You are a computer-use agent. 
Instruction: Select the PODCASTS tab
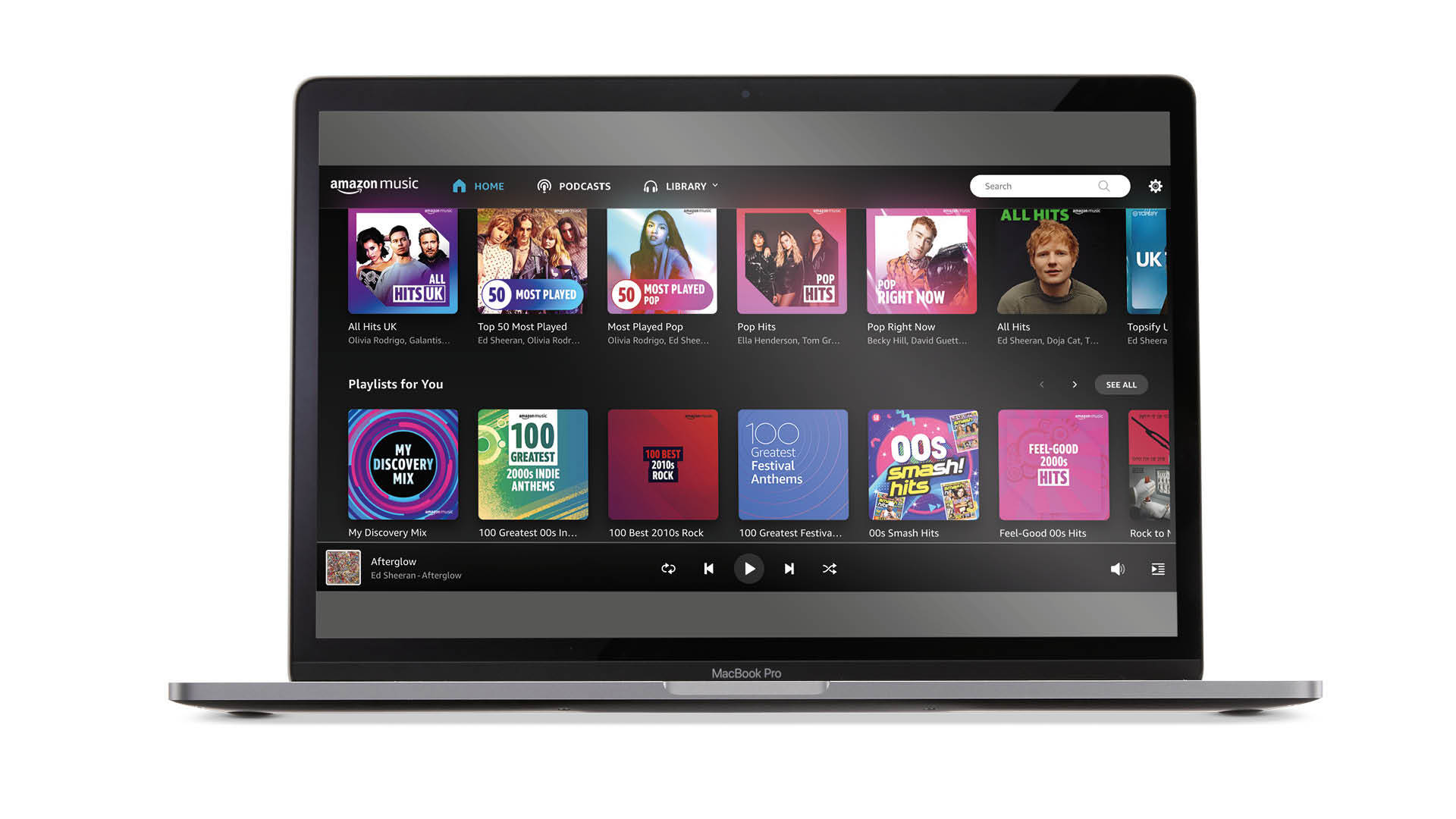[x=575, y=186]
